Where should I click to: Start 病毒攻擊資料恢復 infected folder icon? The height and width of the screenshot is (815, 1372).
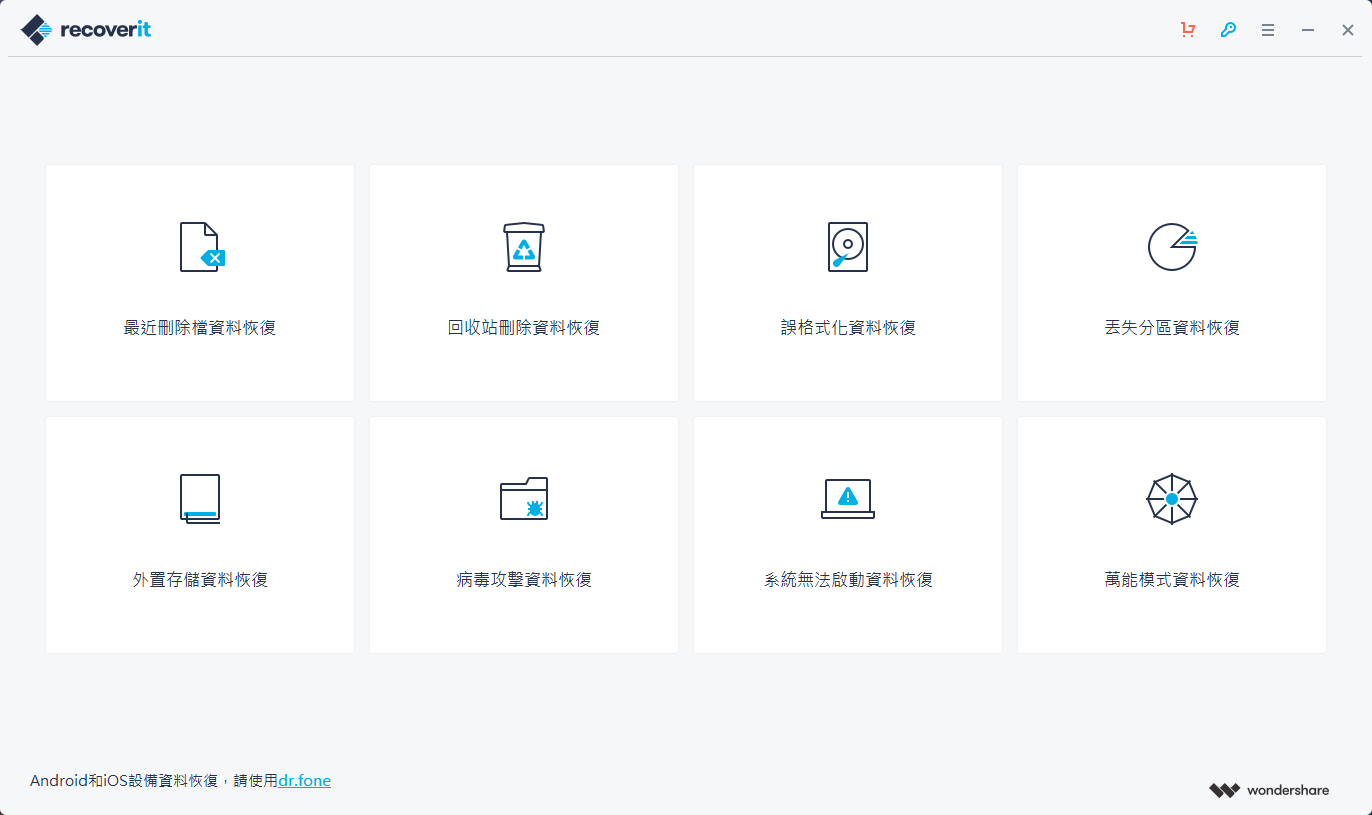tap(523, 499)
